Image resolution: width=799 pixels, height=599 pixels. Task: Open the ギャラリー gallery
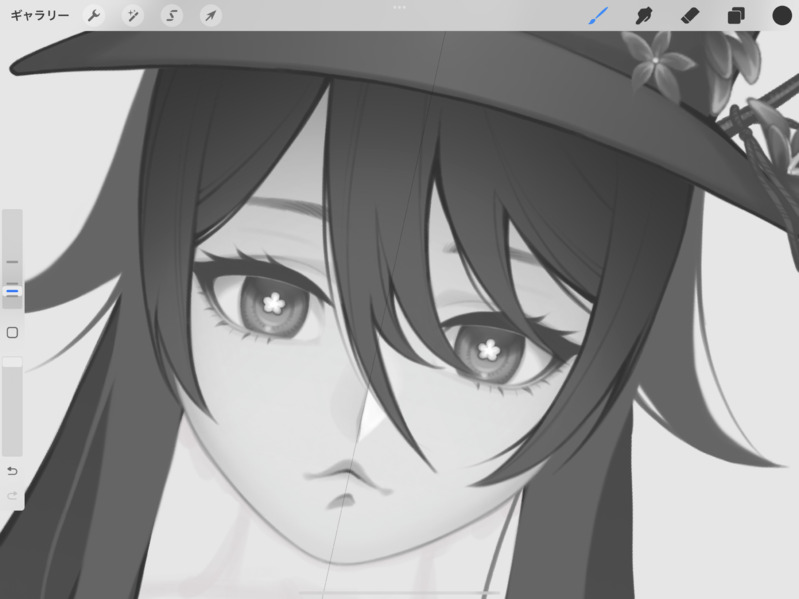40,15
